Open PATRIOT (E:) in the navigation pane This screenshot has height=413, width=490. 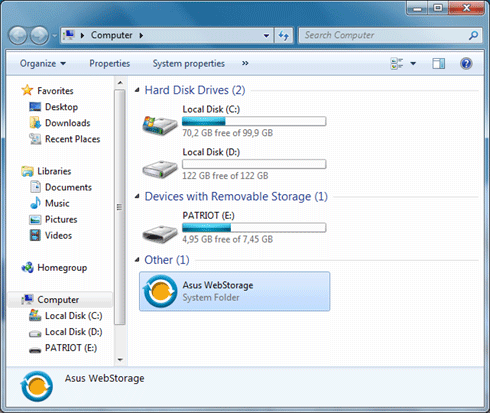(x=71, y=348)
